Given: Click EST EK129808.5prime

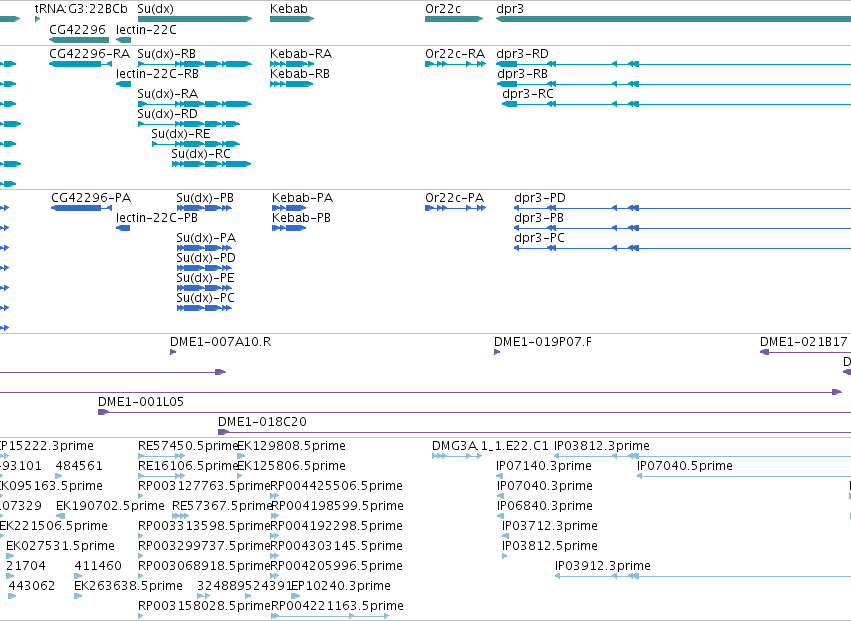Looking at the screenshot, I should point(292,446).
